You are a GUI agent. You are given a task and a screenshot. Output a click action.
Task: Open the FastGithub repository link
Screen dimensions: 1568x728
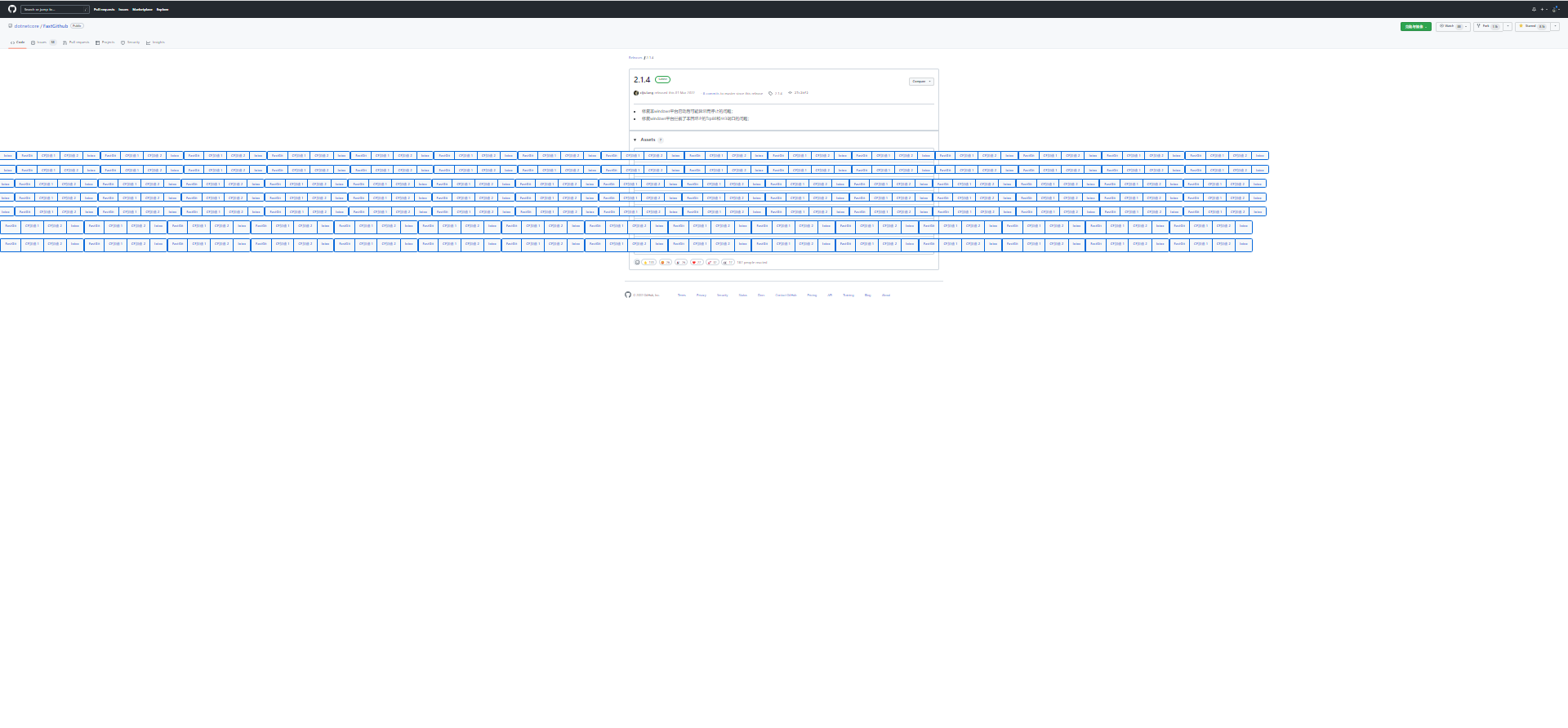pos(56,26)
